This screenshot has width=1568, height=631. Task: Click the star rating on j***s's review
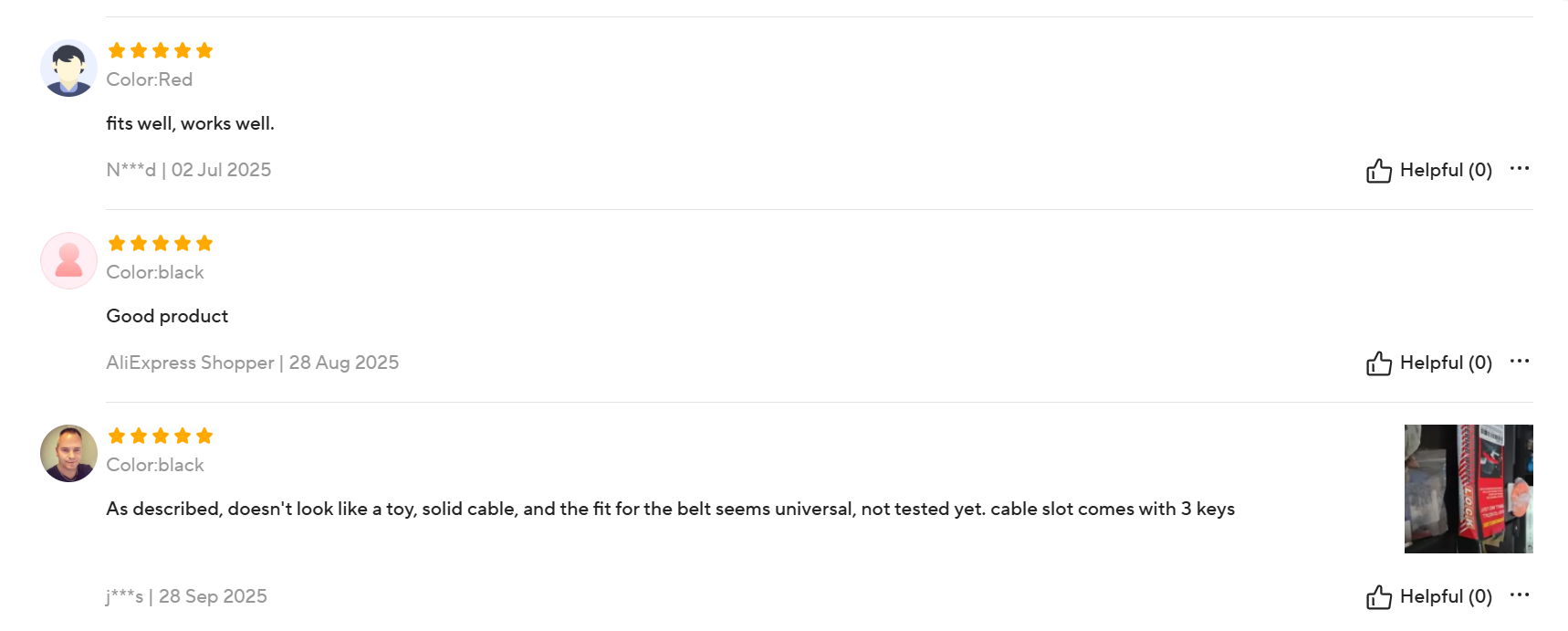pyautogui.click(x=160, y=436)
